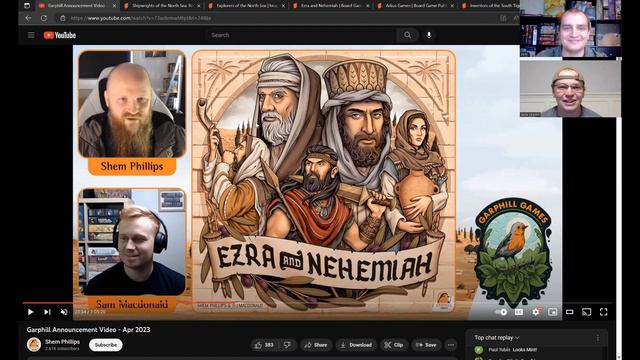Play the video
The image size is (640, 360).
pos(31,312)
